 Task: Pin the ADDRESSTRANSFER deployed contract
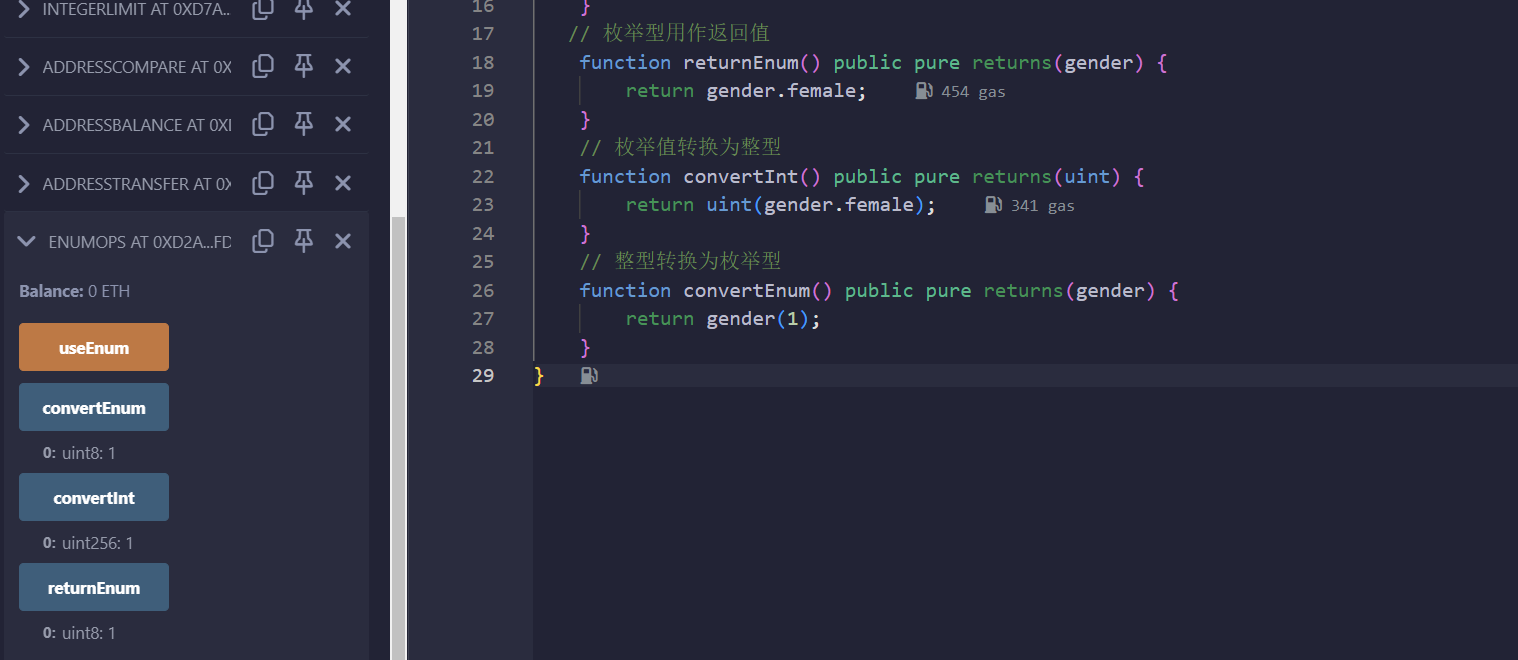pyautogui.click(x=303, y=183)
